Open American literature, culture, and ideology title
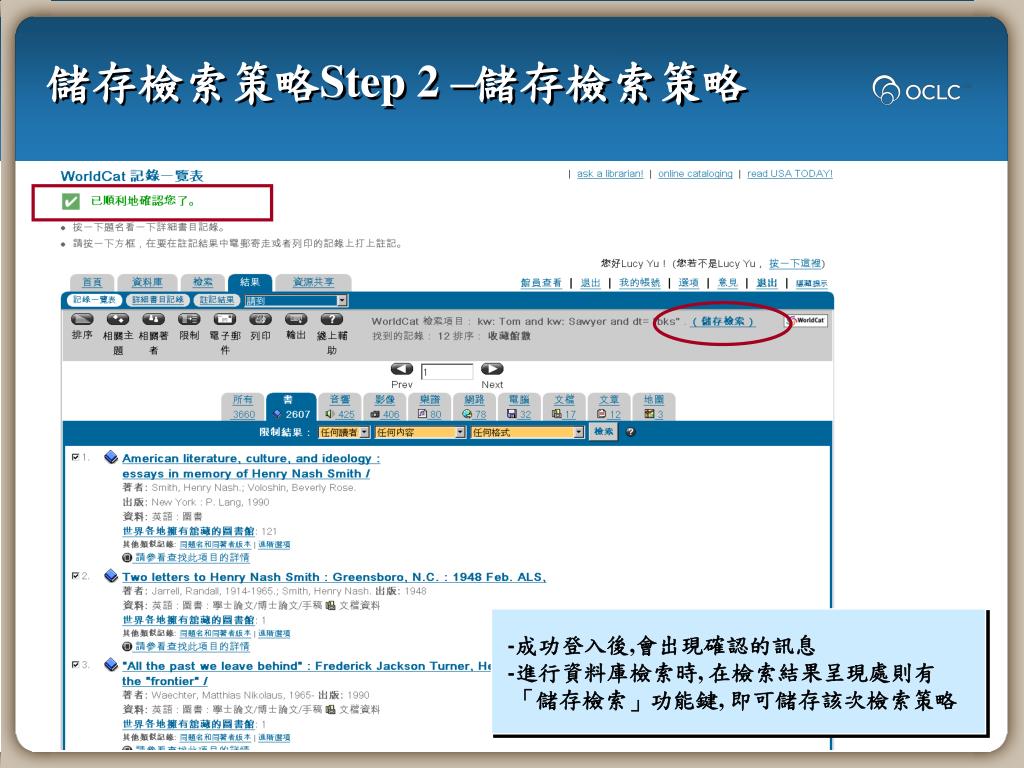 click(251, 466)
